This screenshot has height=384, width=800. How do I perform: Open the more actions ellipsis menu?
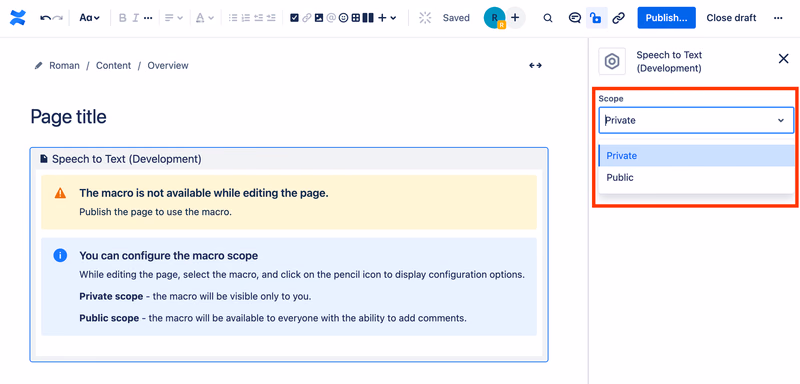[x=778, y=18]
